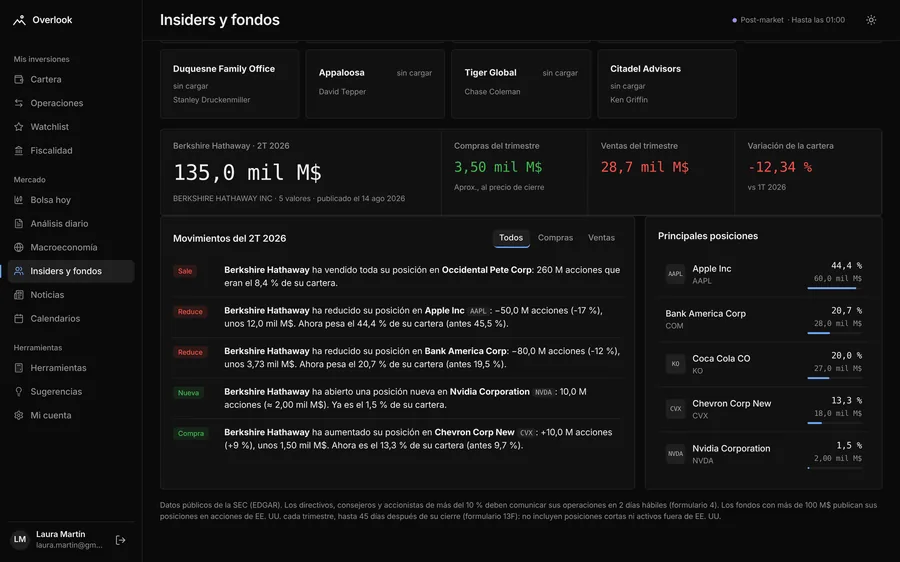This screenshot has width=900, height=562.
Task: Click the Sugerencias lightbulb icon
Action: (19, 392)
